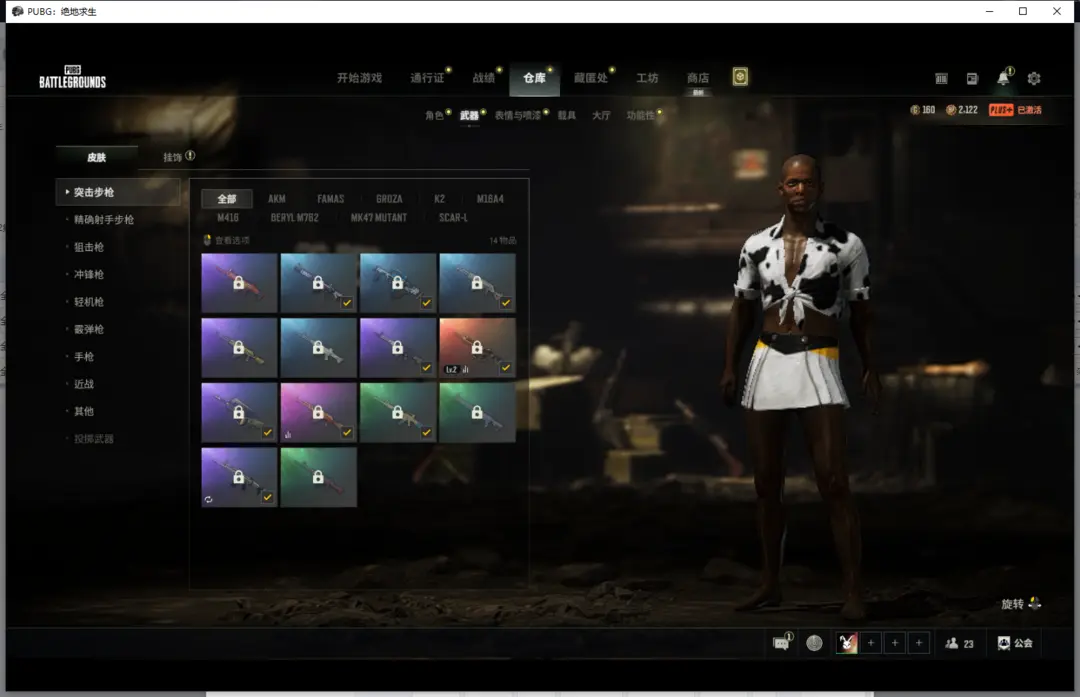Toggle the checkmark on the top-row third skin
Screen dimensions: 1080x697
point(426,302)
